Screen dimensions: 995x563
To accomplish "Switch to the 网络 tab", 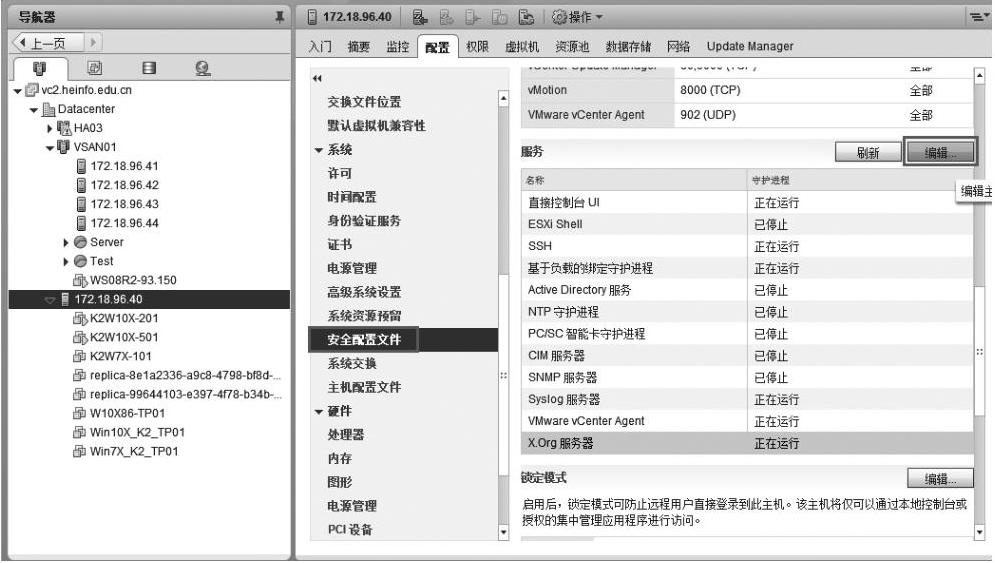I will click(x=678, y=46).
